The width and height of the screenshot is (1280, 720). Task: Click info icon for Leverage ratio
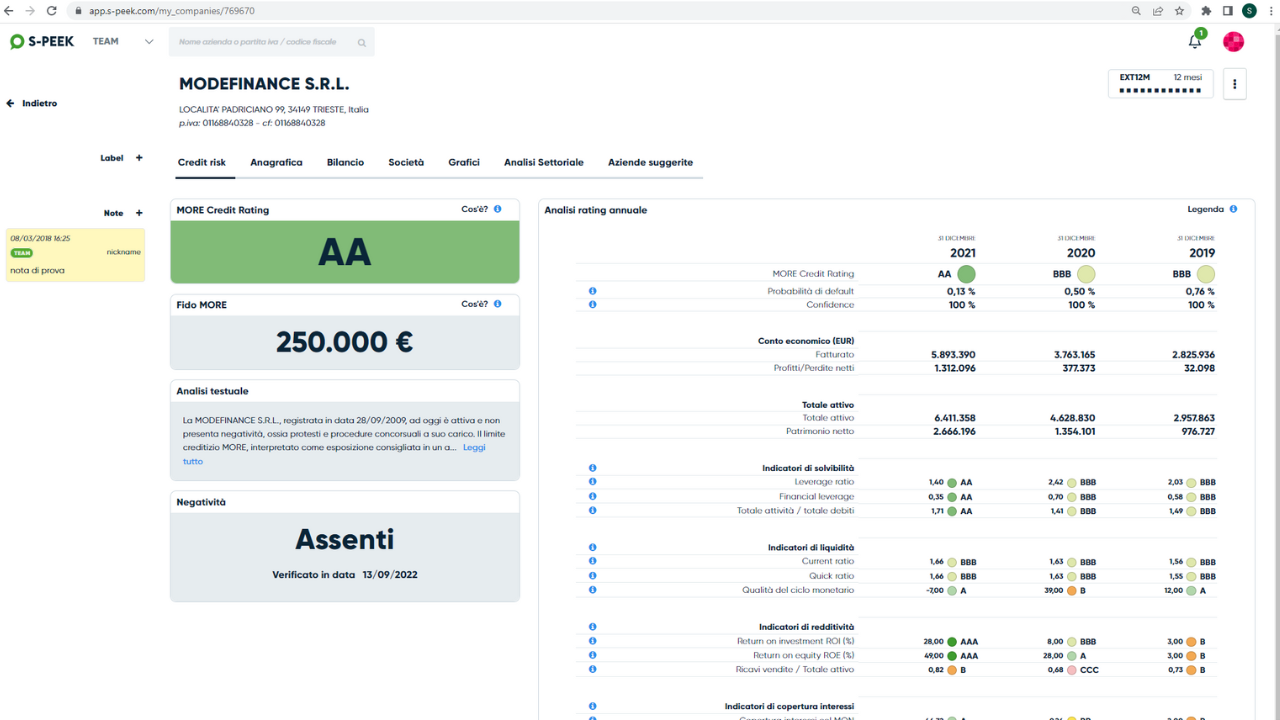pos(593,482)
